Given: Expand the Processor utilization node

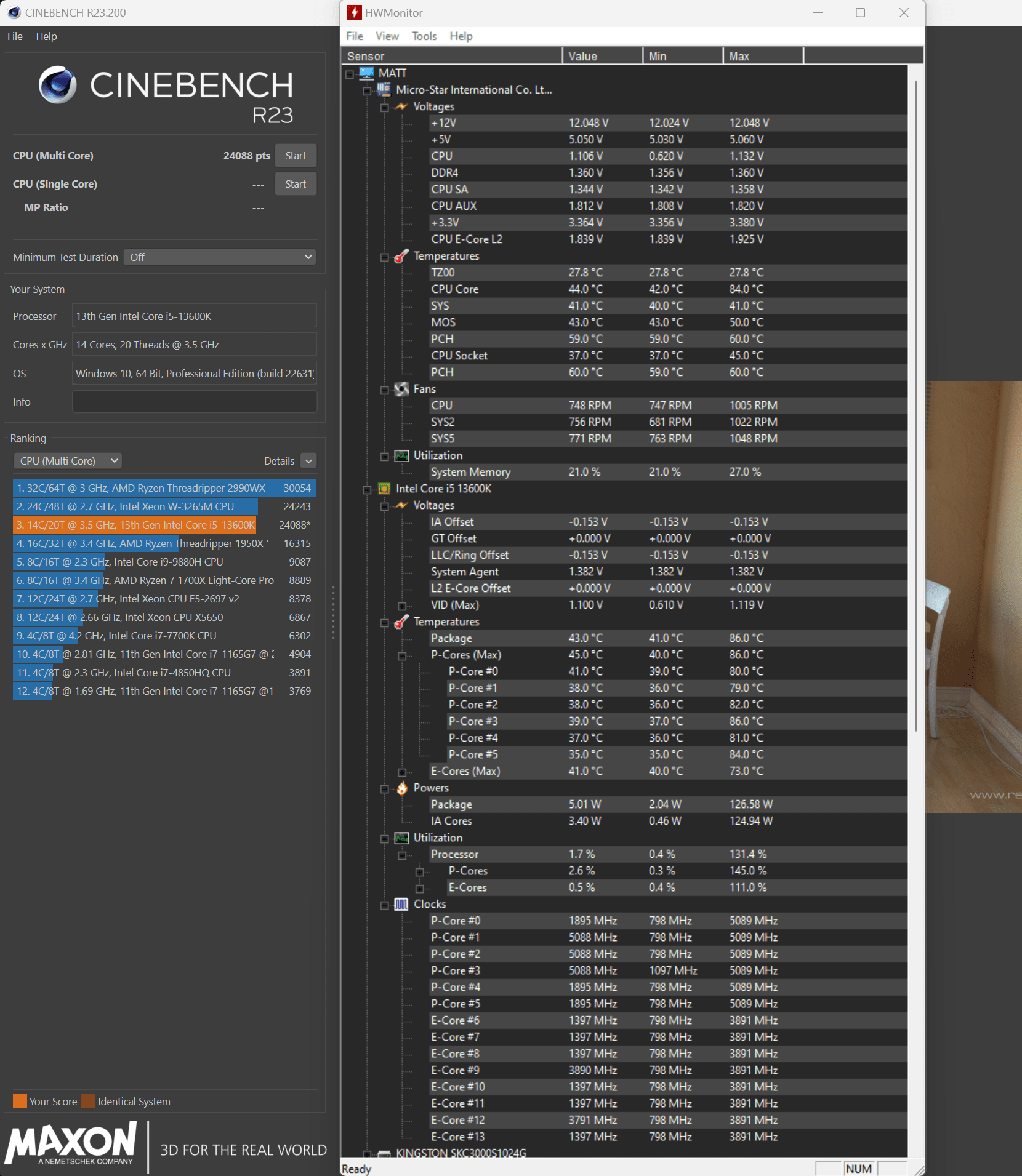Looking at the screenshot, I should [x=402, y=855].
